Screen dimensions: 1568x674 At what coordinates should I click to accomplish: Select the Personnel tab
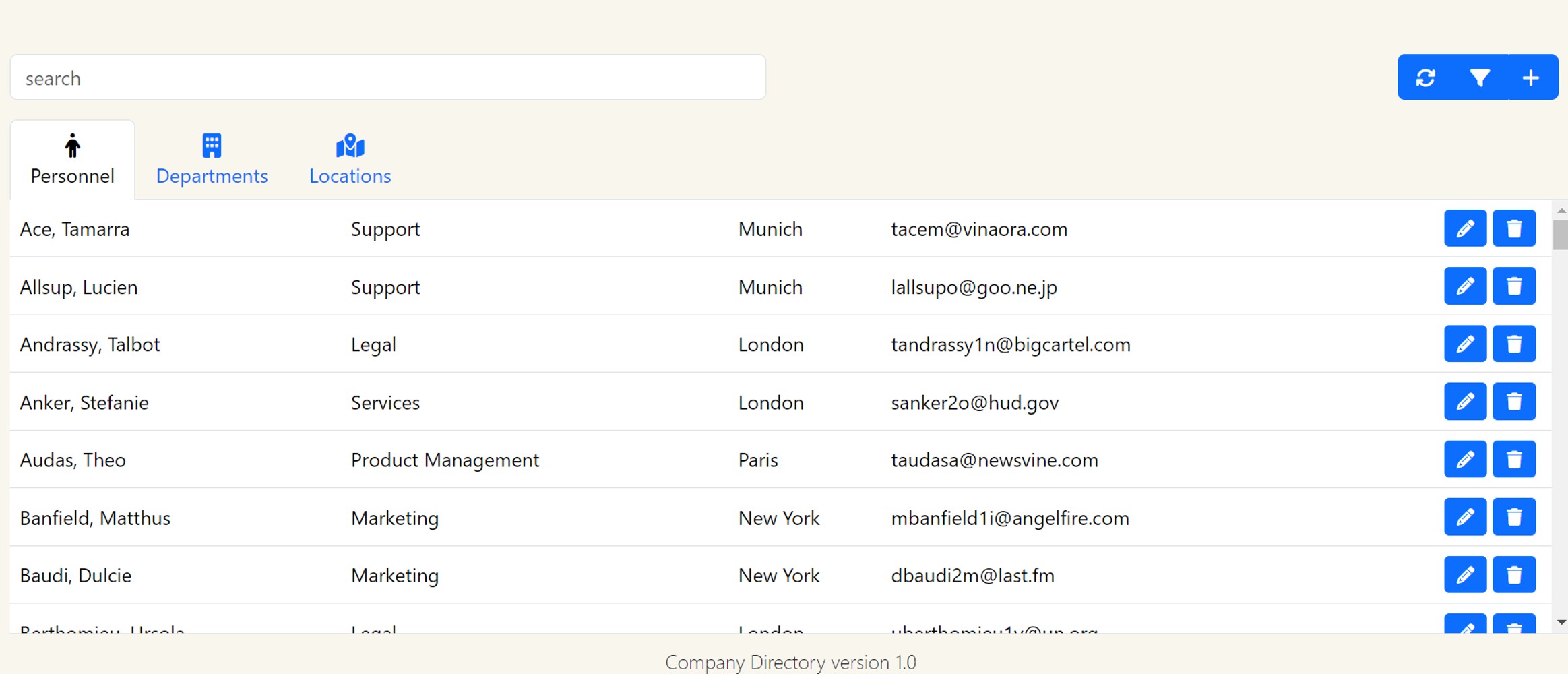[x=72, y=160]
